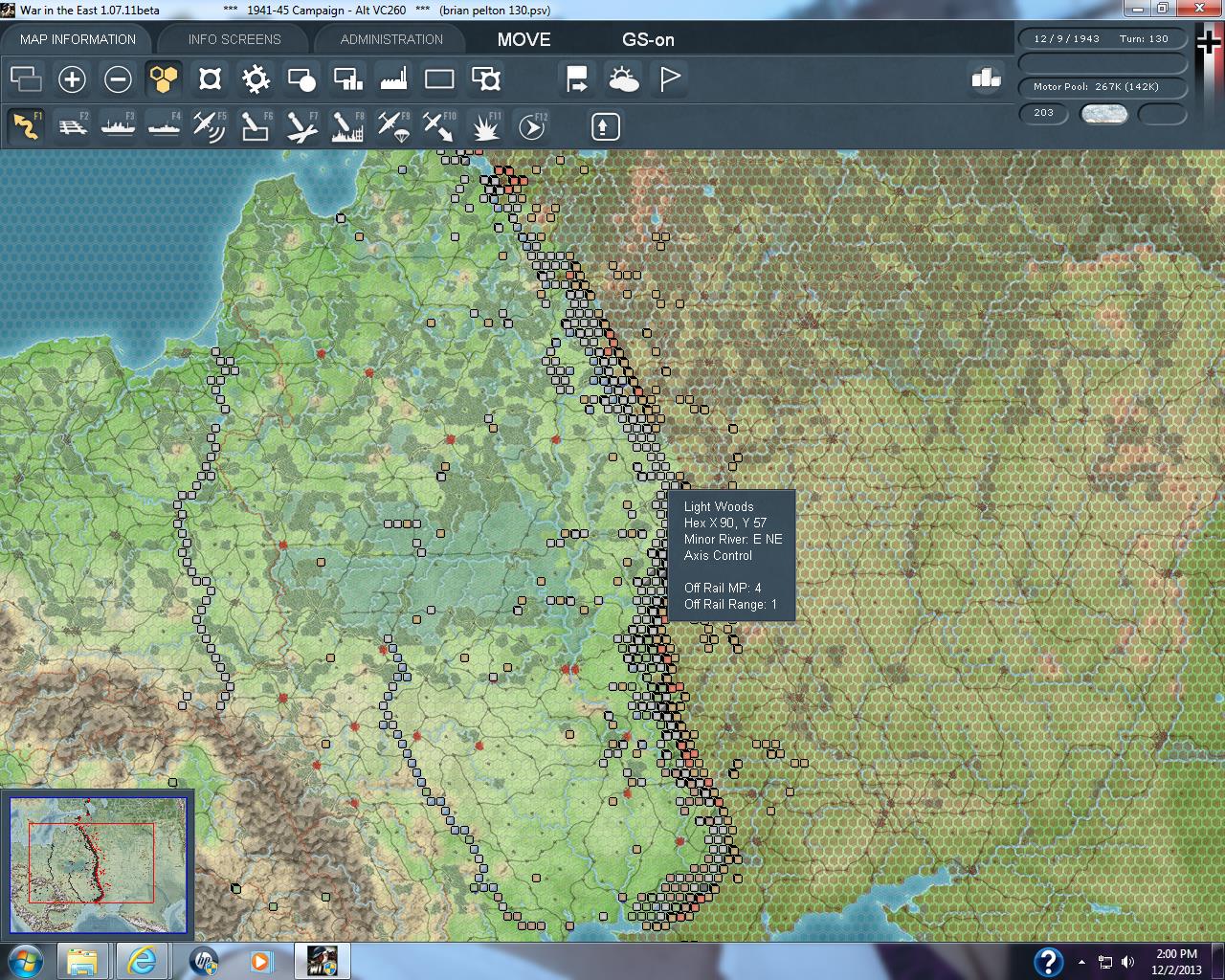The width and height of the screenshot is (1225, 980).
Task: Select F4 amphibious ship icon
Action: pos(164,126)
